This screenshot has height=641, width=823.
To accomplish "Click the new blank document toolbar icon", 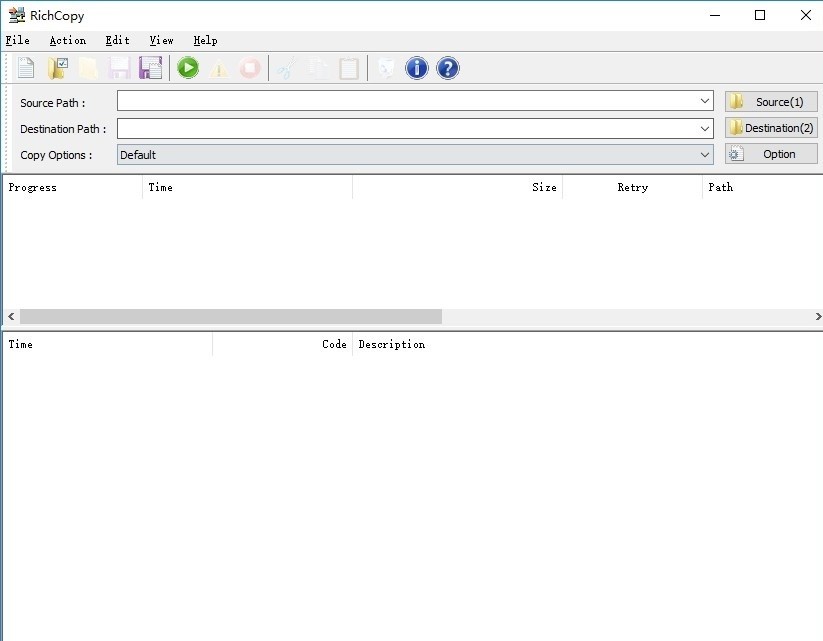I will click(x=26, y=68).
